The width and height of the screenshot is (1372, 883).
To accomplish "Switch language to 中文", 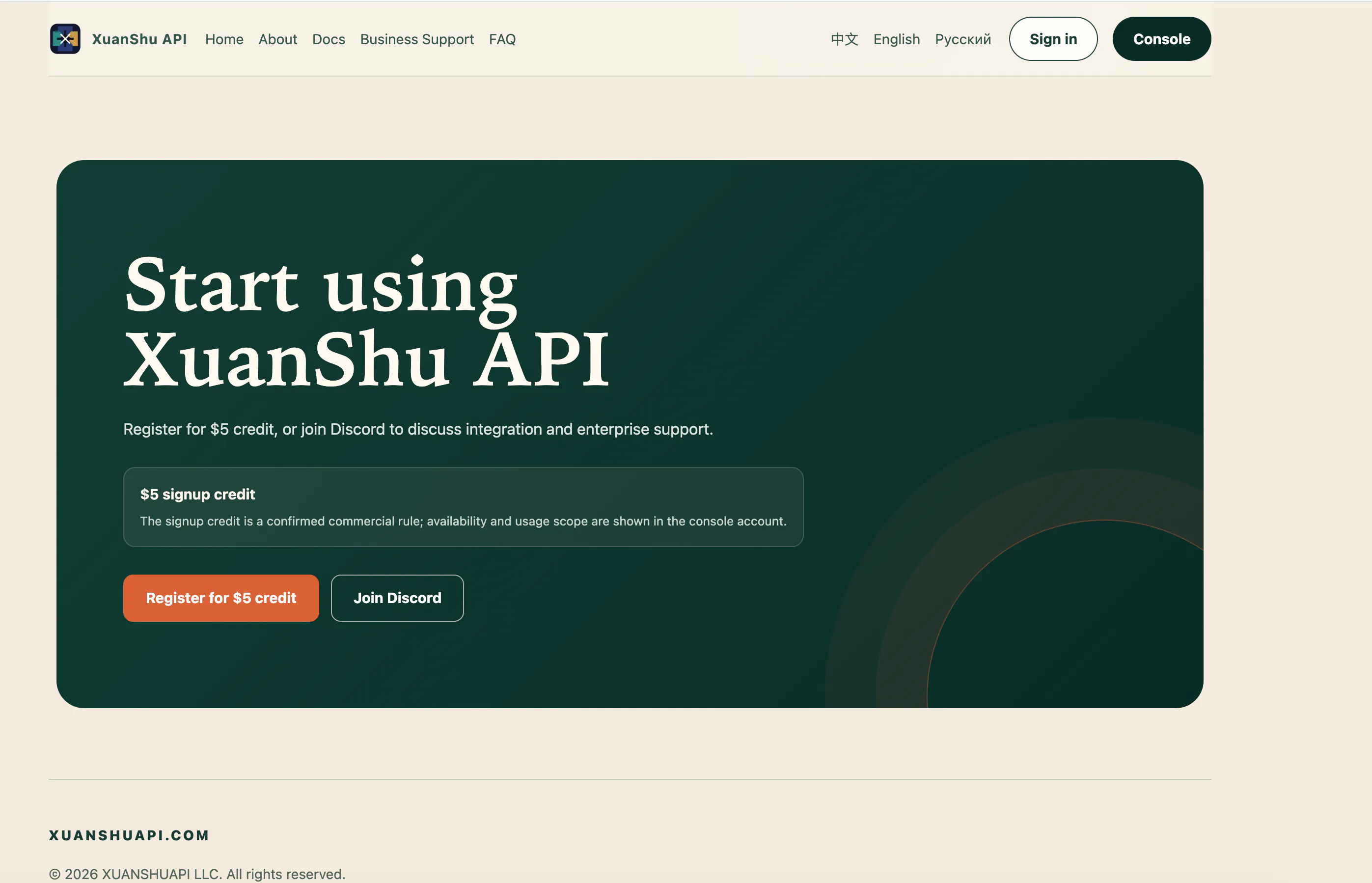I will click(x=845, y=39).
